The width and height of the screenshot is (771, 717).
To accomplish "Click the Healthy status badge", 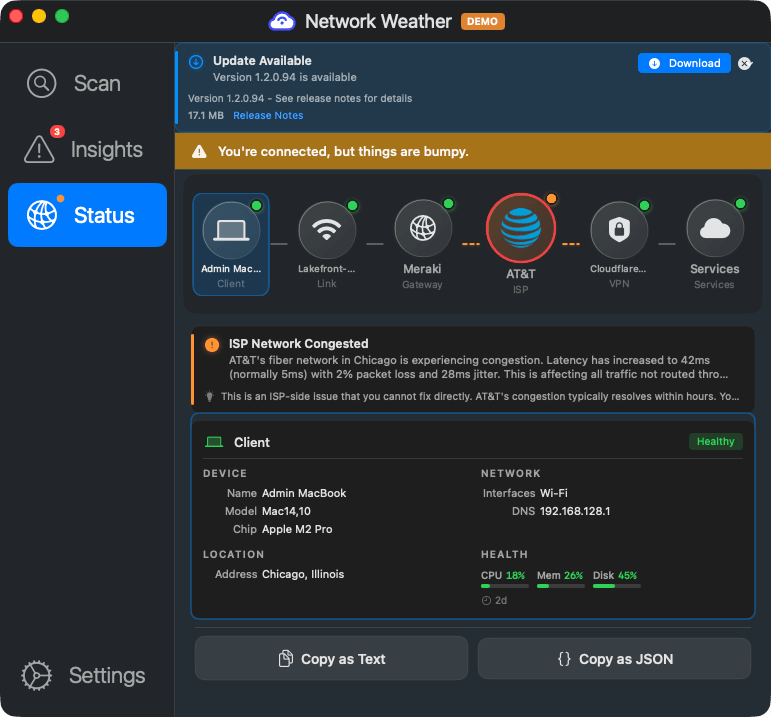I will (715, 442).
